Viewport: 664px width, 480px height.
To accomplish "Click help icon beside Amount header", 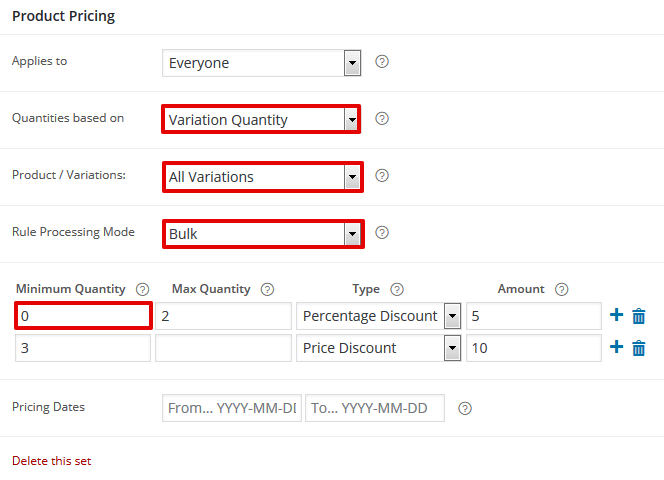I will (562, 289).
